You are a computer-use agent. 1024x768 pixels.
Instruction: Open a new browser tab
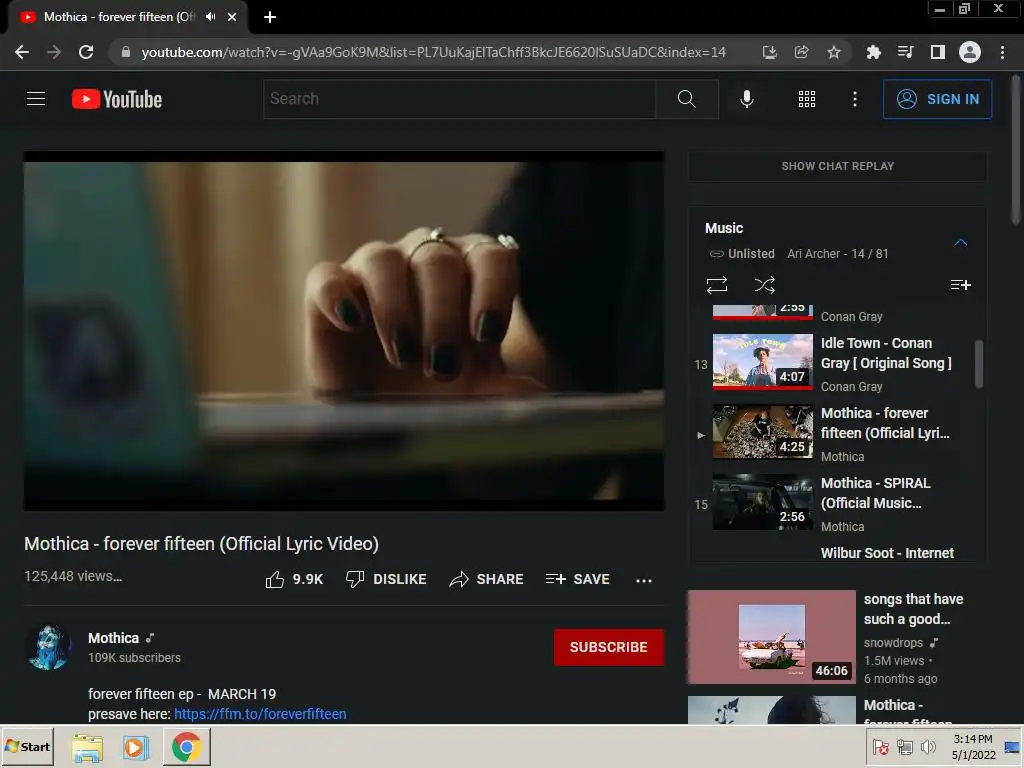click(270, 17)
